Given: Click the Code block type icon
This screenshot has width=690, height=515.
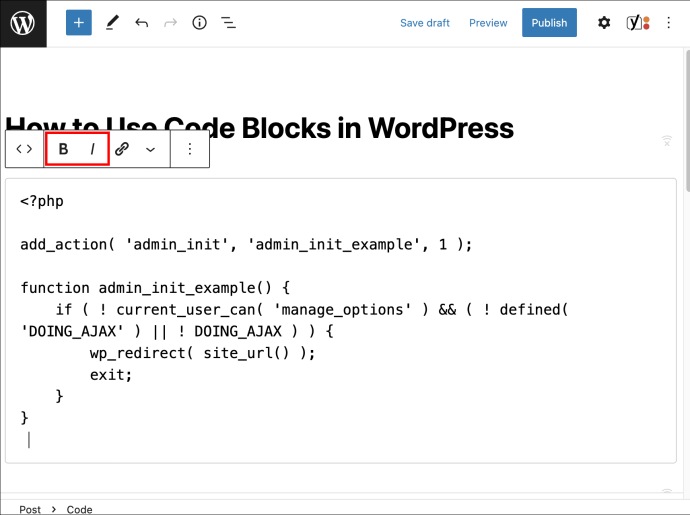Looking at the screenshot, I should pos(24,149).
